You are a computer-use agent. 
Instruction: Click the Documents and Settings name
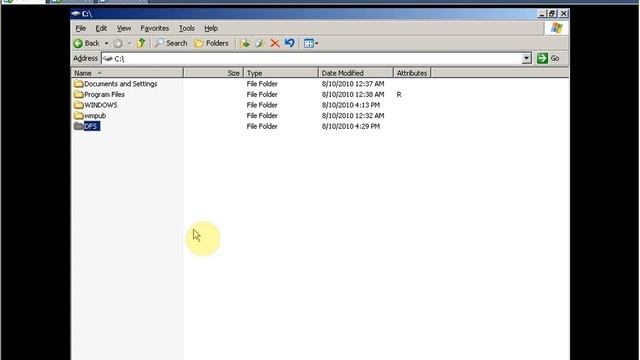(x=121, y=84)
